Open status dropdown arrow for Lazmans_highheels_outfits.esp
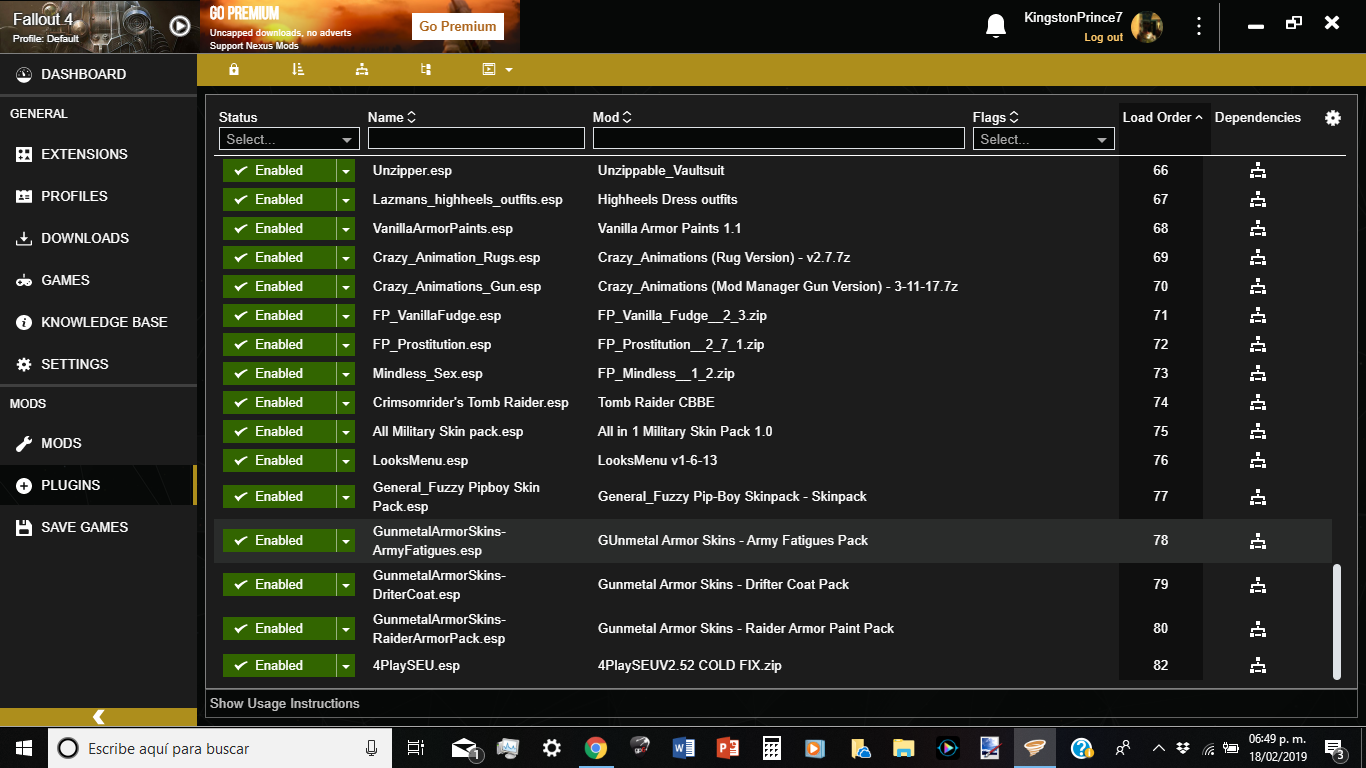This screenshot has width=1366, height=768. pyautogui.click(x=346, y=199)
